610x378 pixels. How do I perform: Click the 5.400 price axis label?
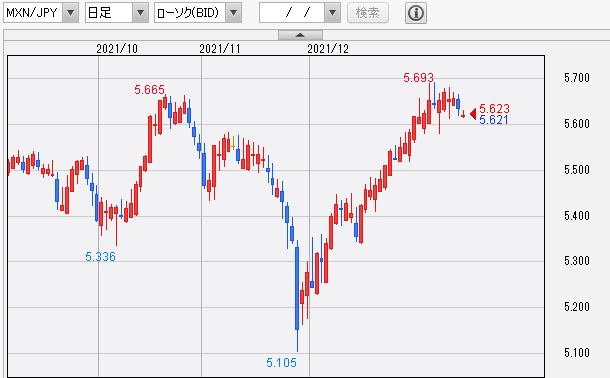click(577, 215)
